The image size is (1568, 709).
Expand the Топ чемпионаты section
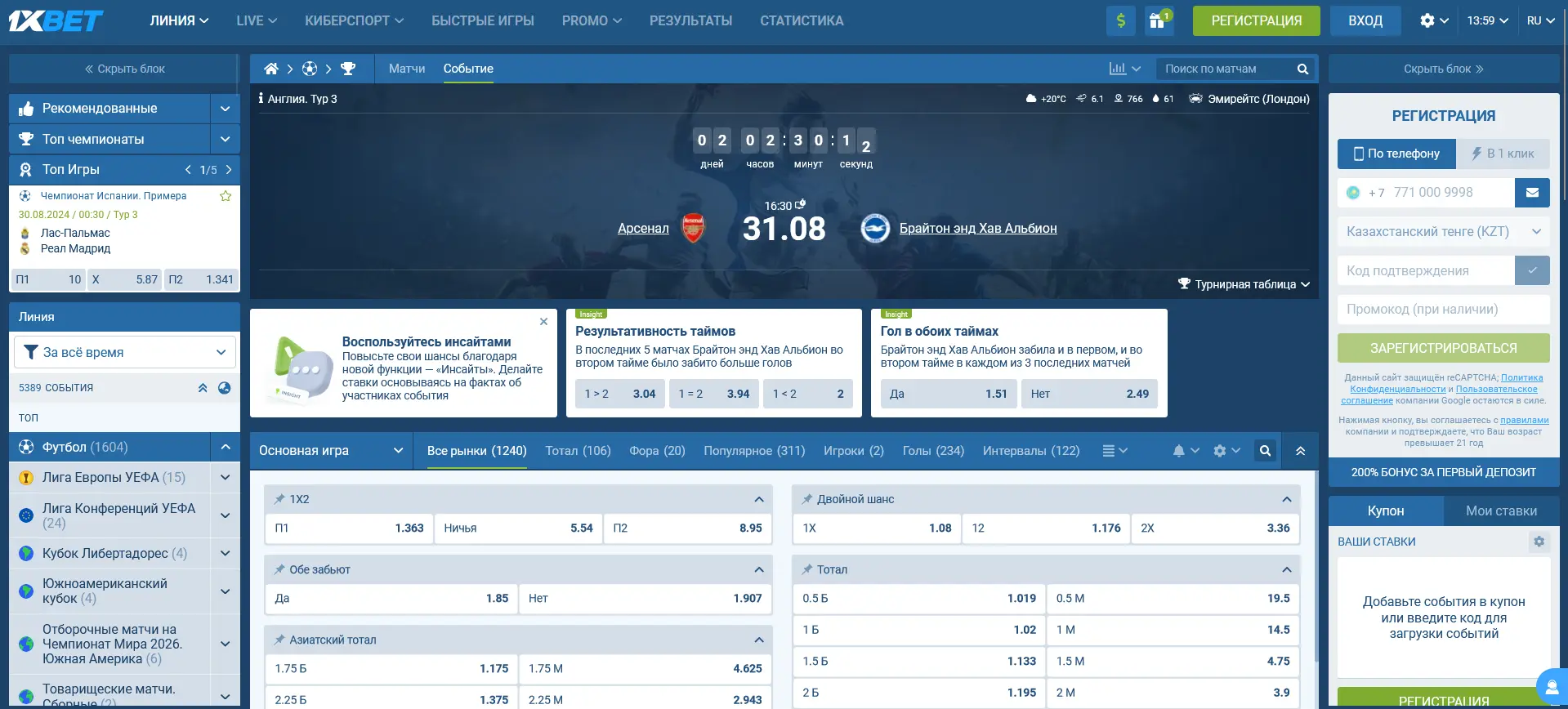(x=225, y=139)
